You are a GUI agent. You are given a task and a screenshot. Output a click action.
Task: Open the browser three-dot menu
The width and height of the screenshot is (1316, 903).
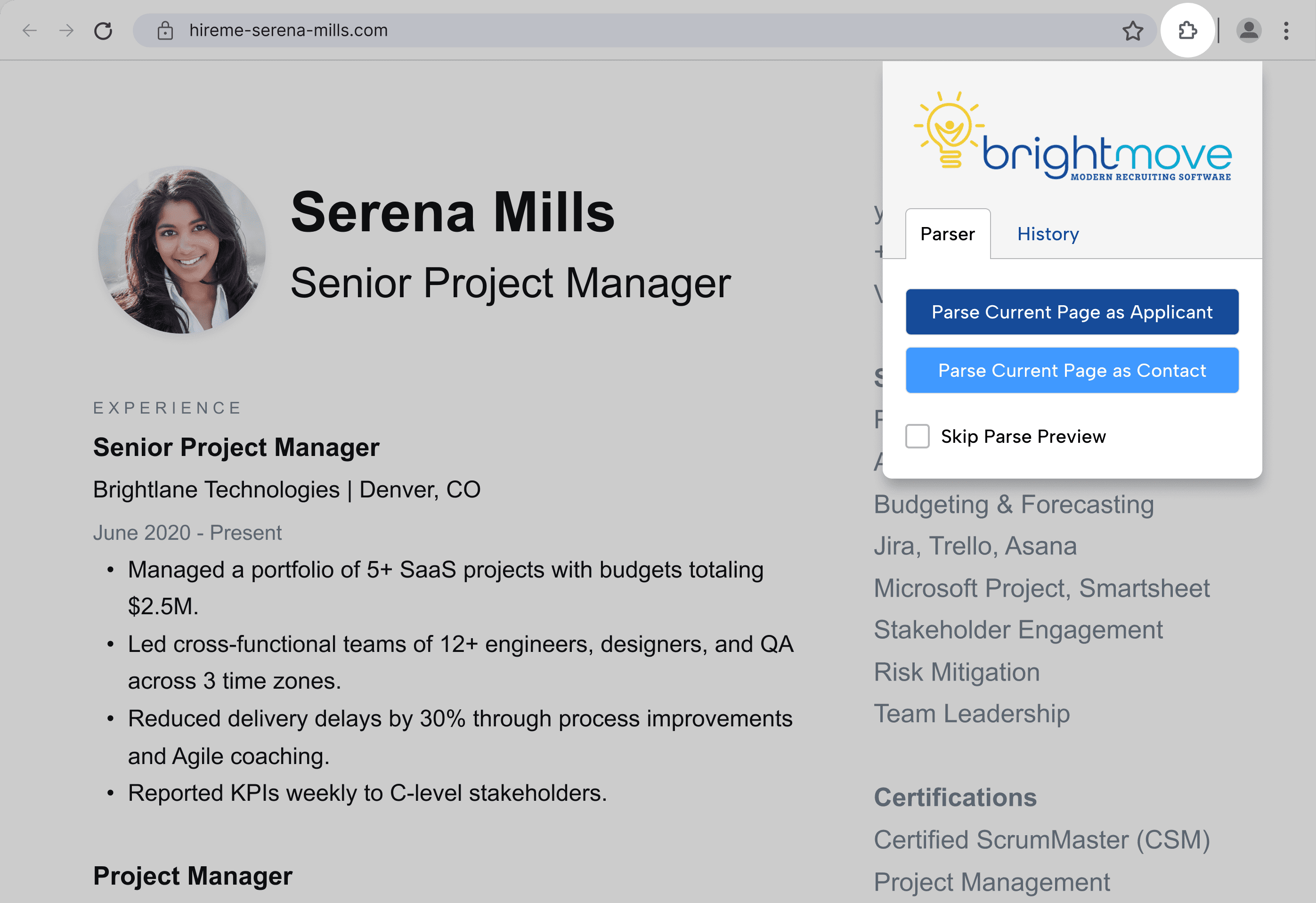point(1286,31)
